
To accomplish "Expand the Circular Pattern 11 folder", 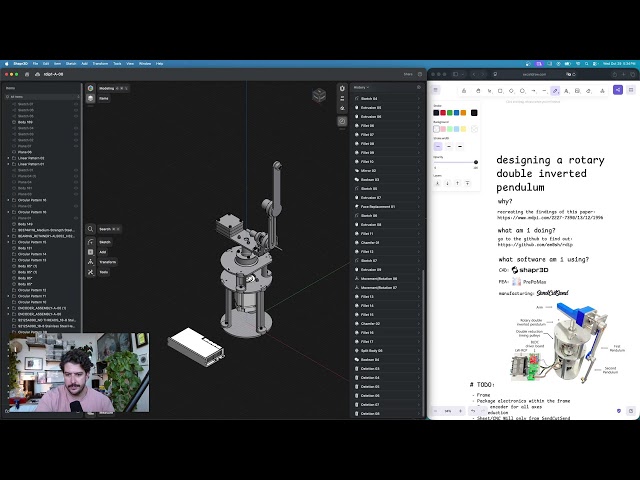I will pyautogui.click(x=9, y=296).
